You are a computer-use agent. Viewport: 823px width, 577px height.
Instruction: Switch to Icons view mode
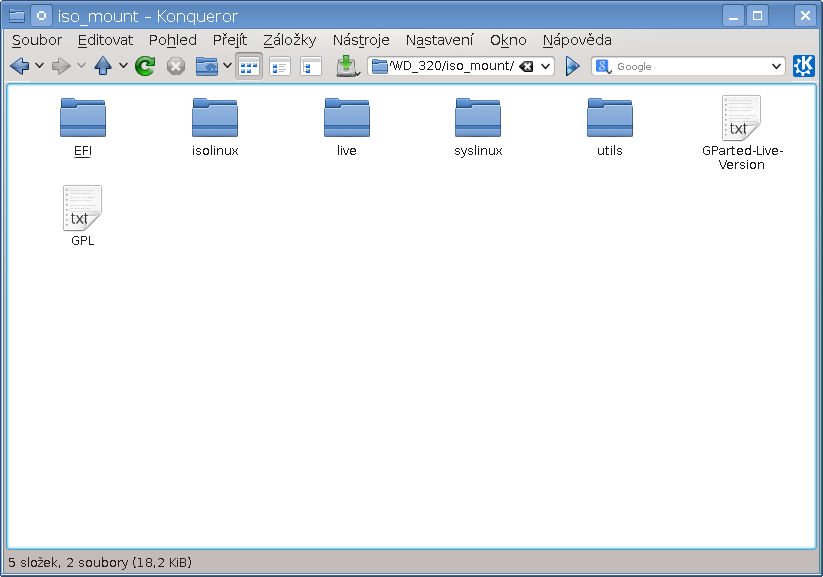(249, 66)
